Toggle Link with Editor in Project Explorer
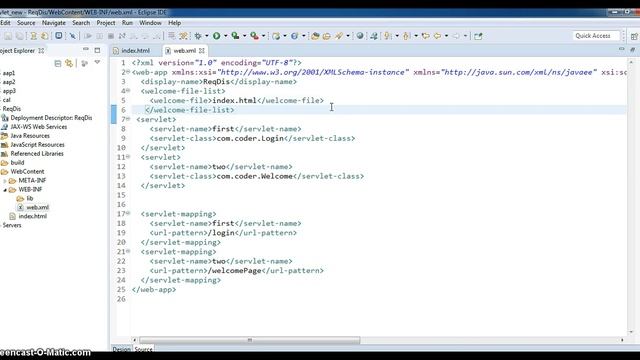 coord(69,63)
